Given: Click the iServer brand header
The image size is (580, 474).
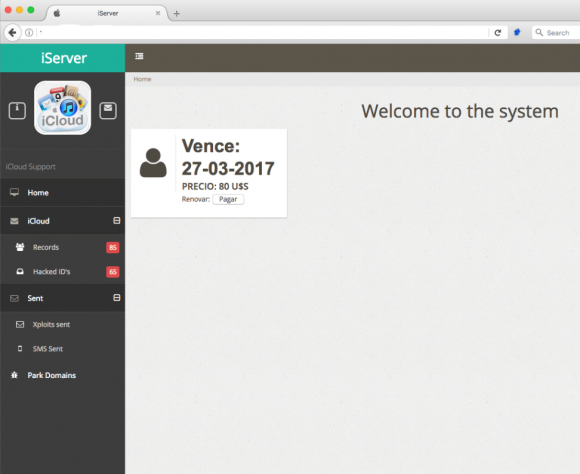Looking at the screenshot, I should click(x=63, y=58).
